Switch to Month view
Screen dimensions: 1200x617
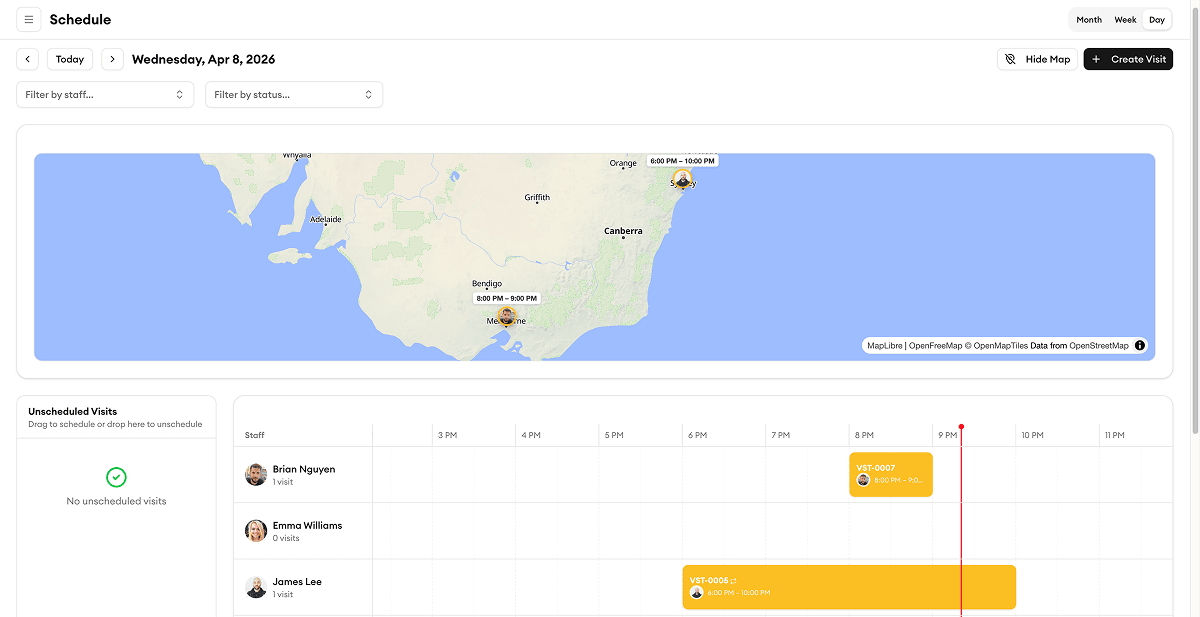click(1089, 19)
